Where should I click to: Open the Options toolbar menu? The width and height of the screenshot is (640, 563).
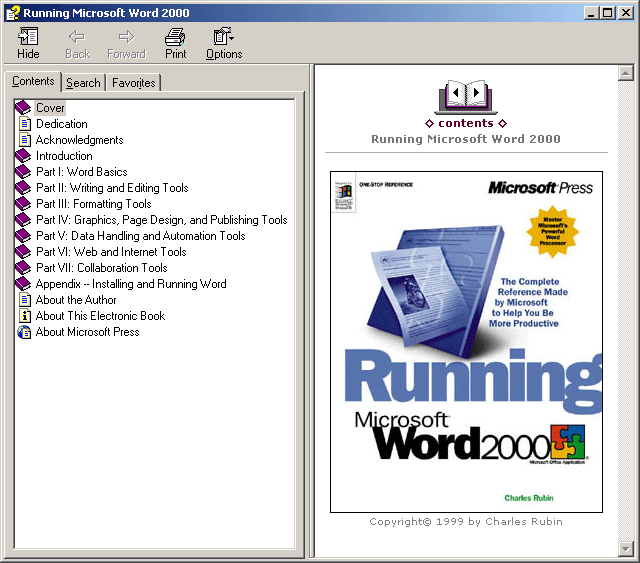click(x=224, y=43)
